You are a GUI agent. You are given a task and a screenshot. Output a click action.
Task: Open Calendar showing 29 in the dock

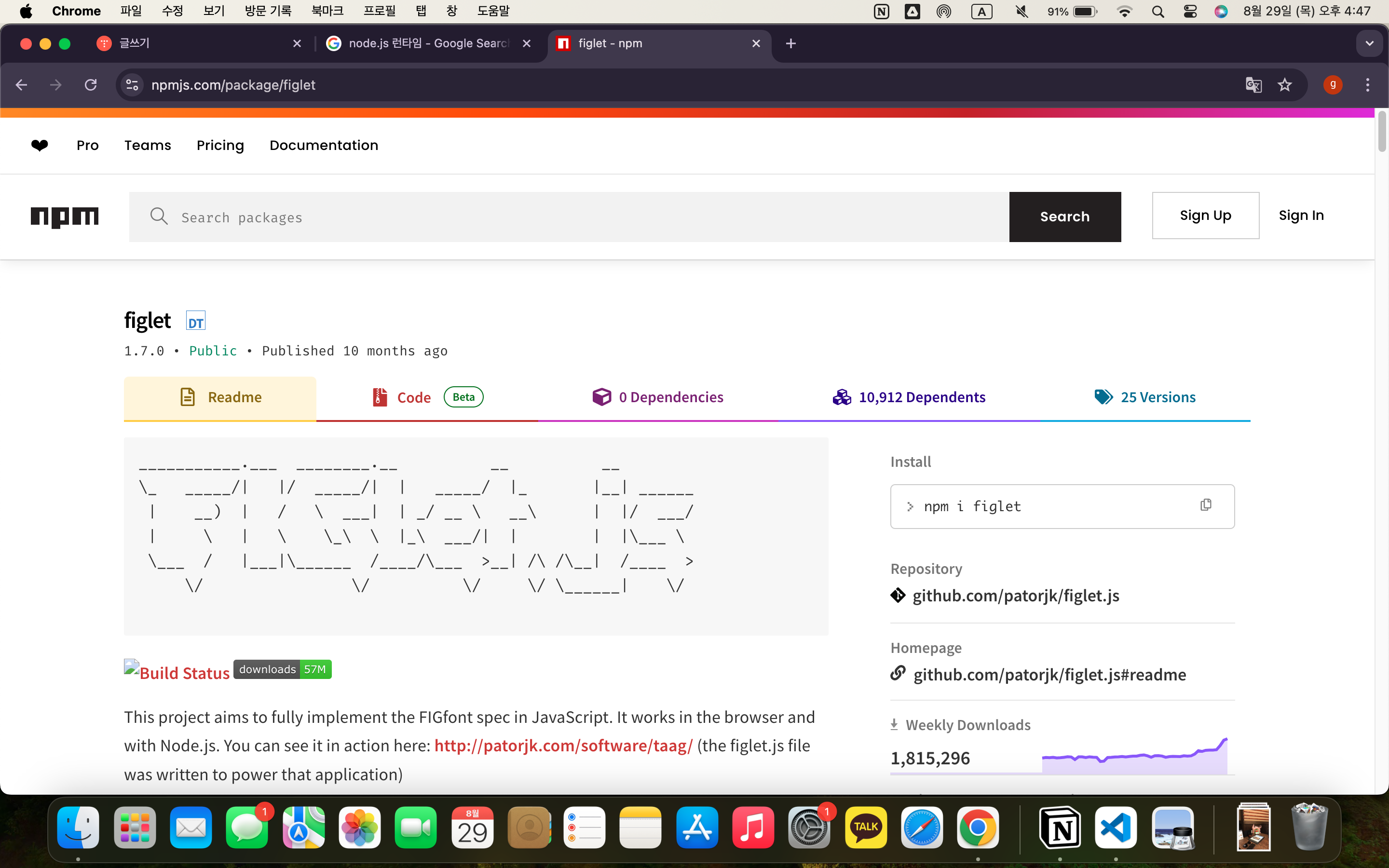tap(472, 828)
